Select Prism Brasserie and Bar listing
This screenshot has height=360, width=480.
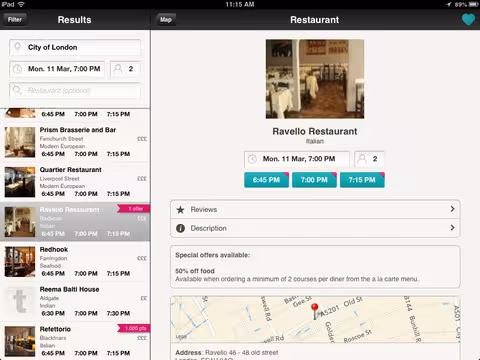[x=75, y=142]
